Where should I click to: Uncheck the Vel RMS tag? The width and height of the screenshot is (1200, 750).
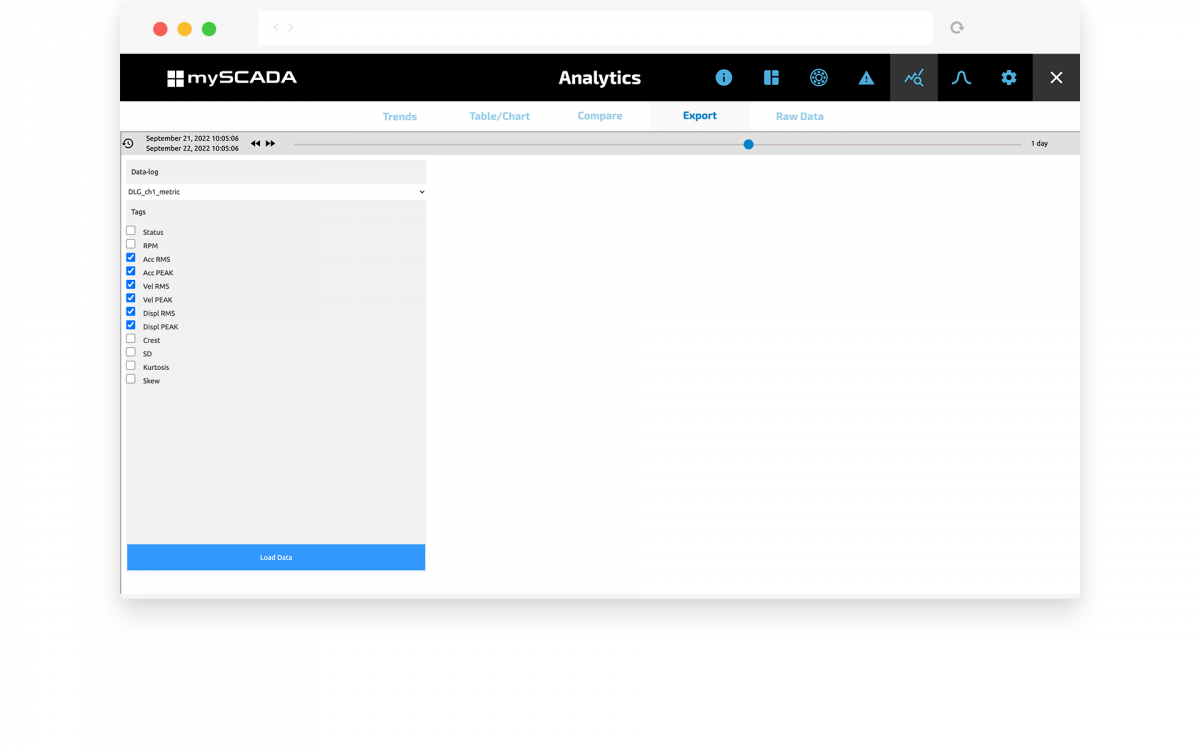pyautogui.click(x=131, y=285)
